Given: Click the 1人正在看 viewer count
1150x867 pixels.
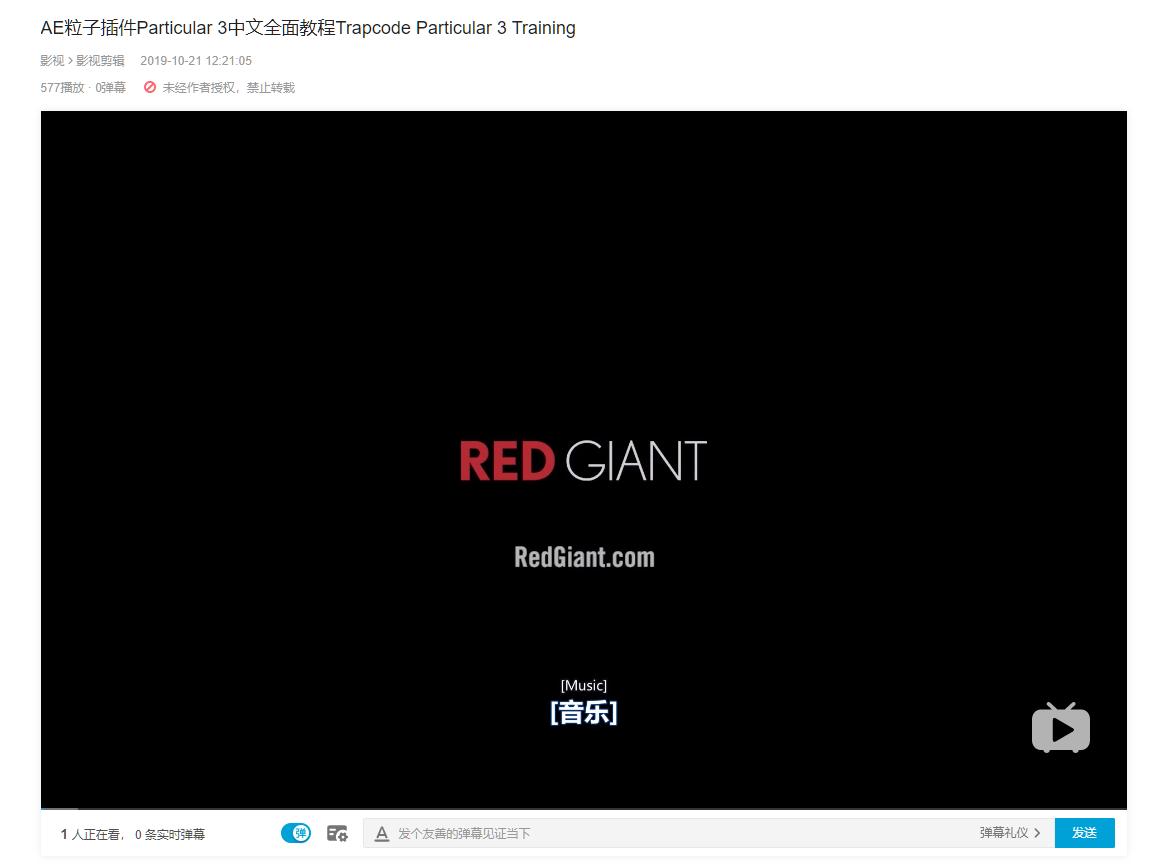Looking at the screenshot, I should pyautogui.click(x=92, y=834).
